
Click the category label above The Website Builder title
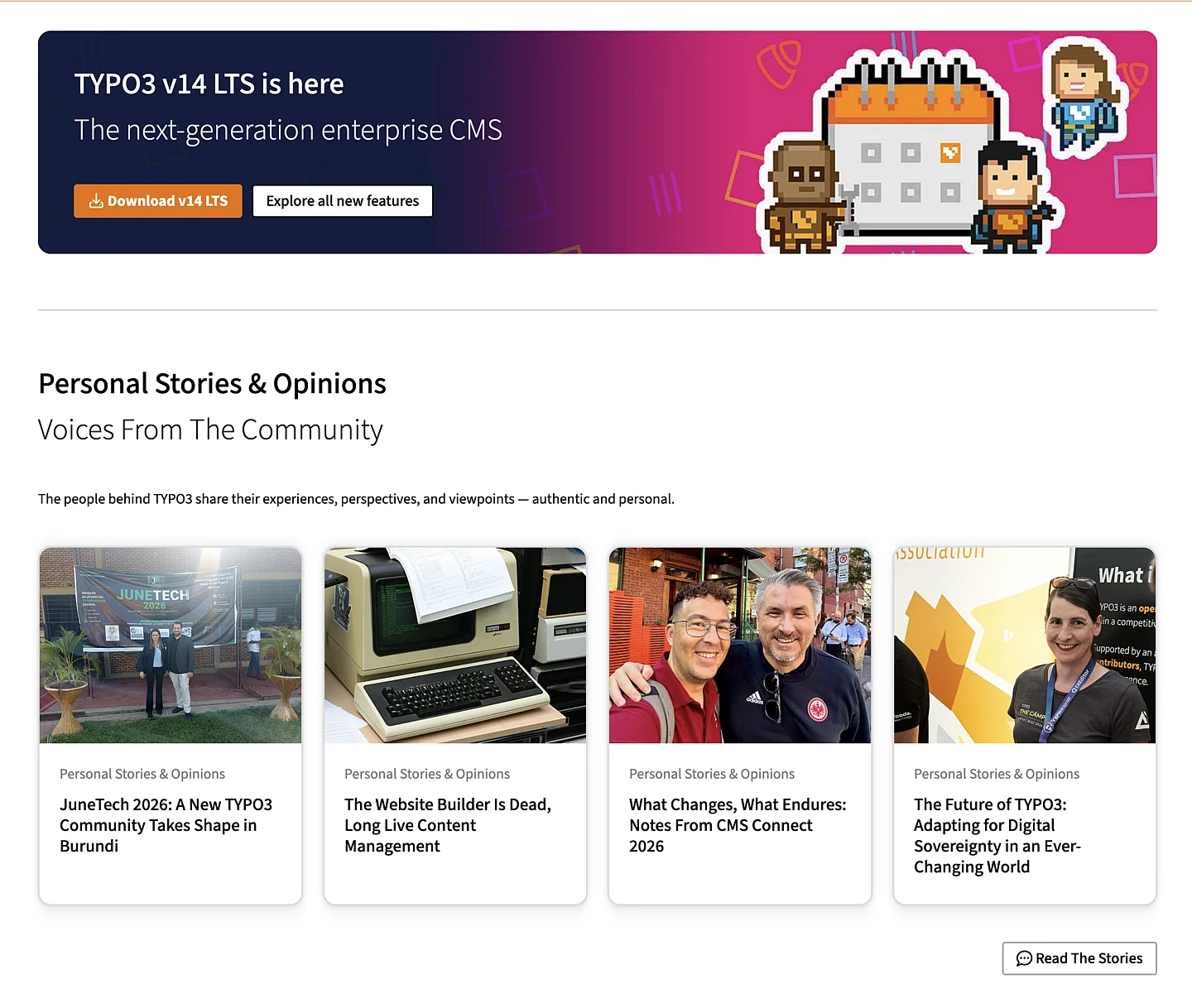click(x=427, y=774)
